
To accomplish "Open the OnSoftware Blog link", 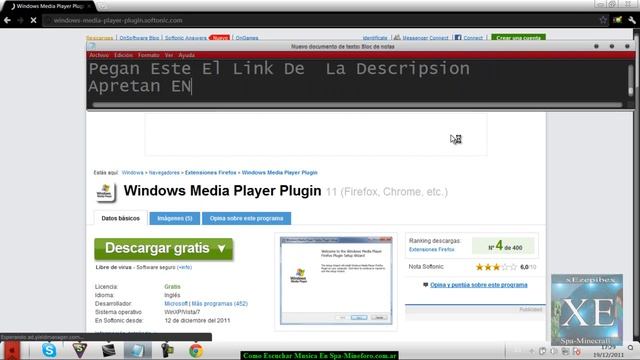I will pos(139,38).
